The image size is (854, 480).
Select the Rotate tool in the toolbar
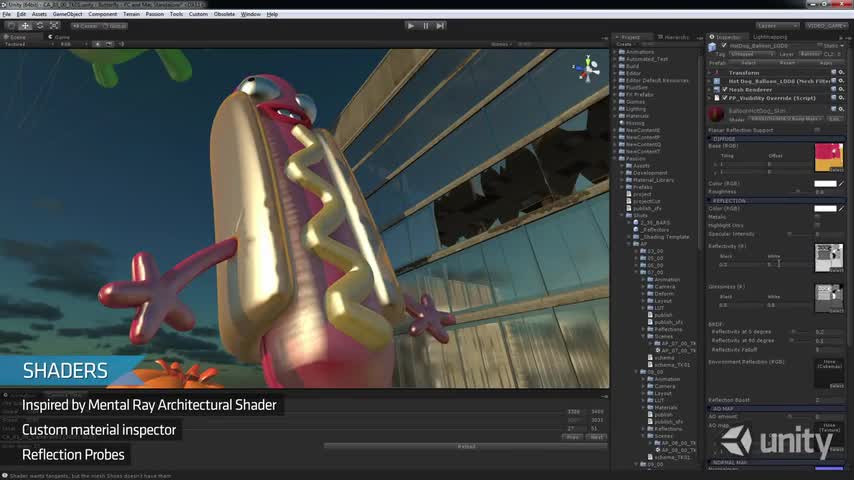coord(40,26)
